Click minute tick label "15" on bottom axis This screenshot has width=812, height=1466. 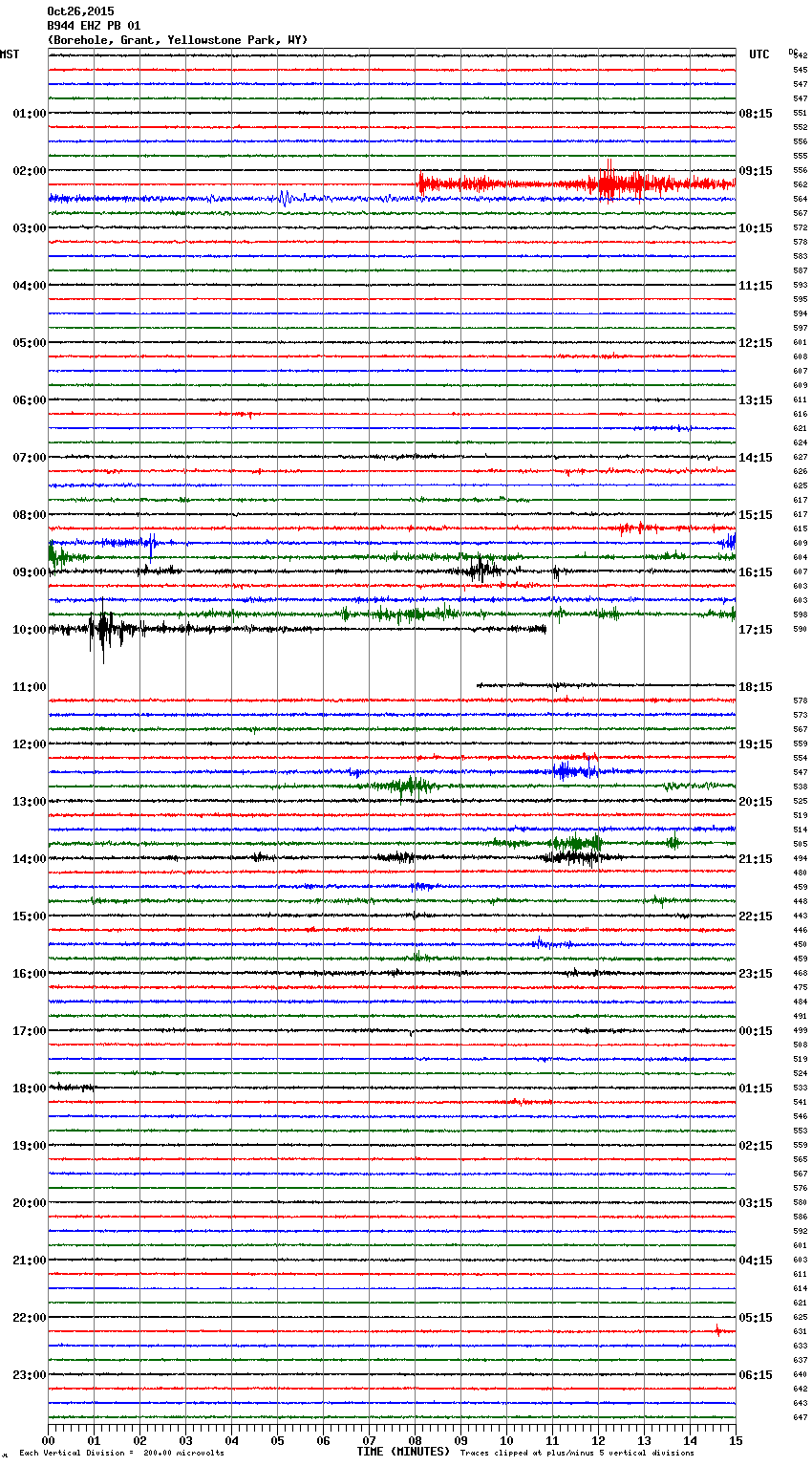[736, 1440]
